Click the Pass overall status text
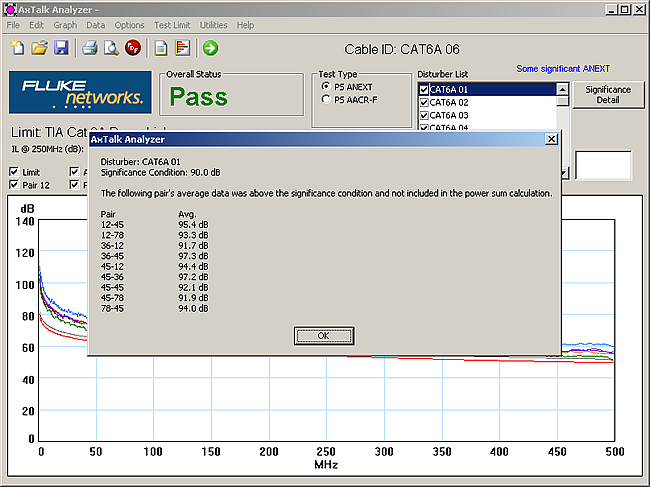The width and height of the screenshot is (650, 487). 199,97
